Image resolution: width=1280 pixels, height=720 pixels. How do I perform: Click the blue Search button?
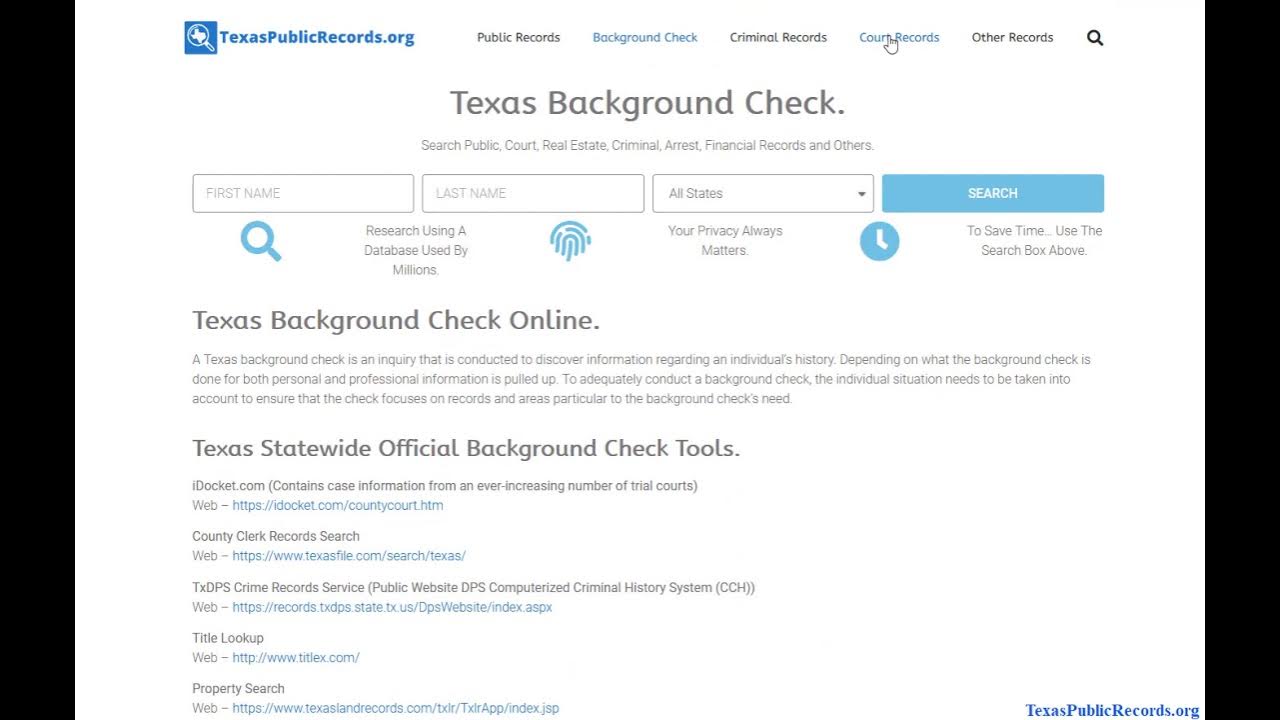(x=993, y=193)
